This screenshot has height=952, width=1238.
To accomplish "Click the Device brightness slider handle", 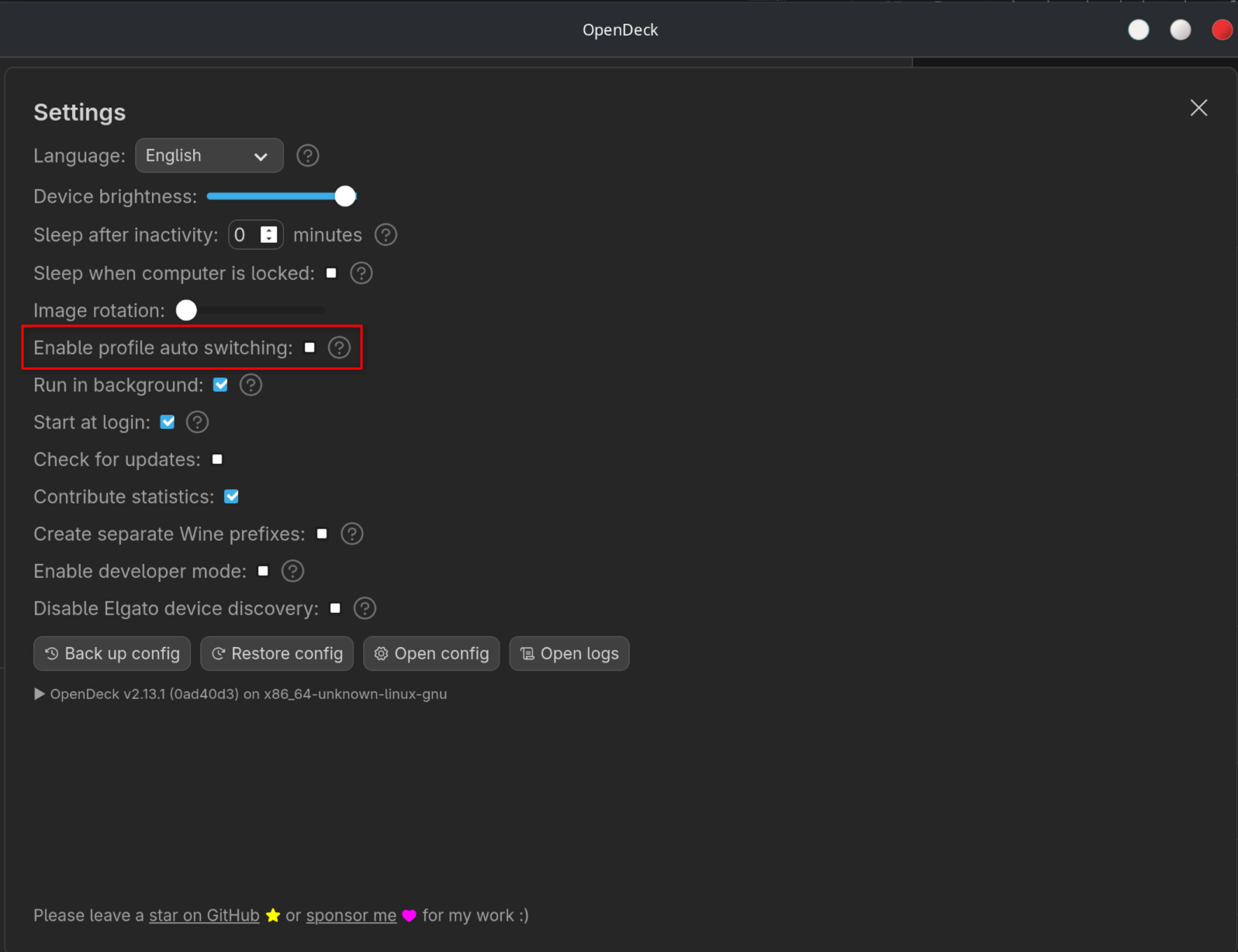I will (x=345, y=196).
